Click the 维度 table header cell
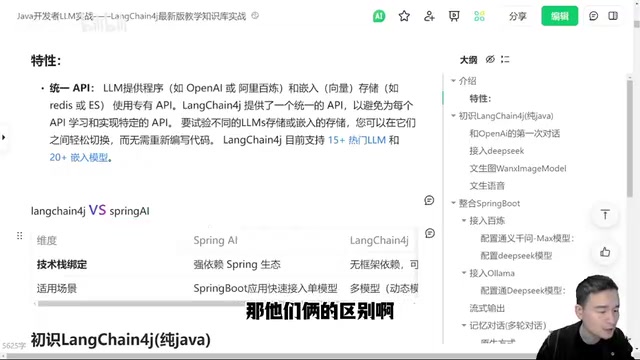This screenshot has height=360, width=640. pyautogui.click(x=47, y=241)
